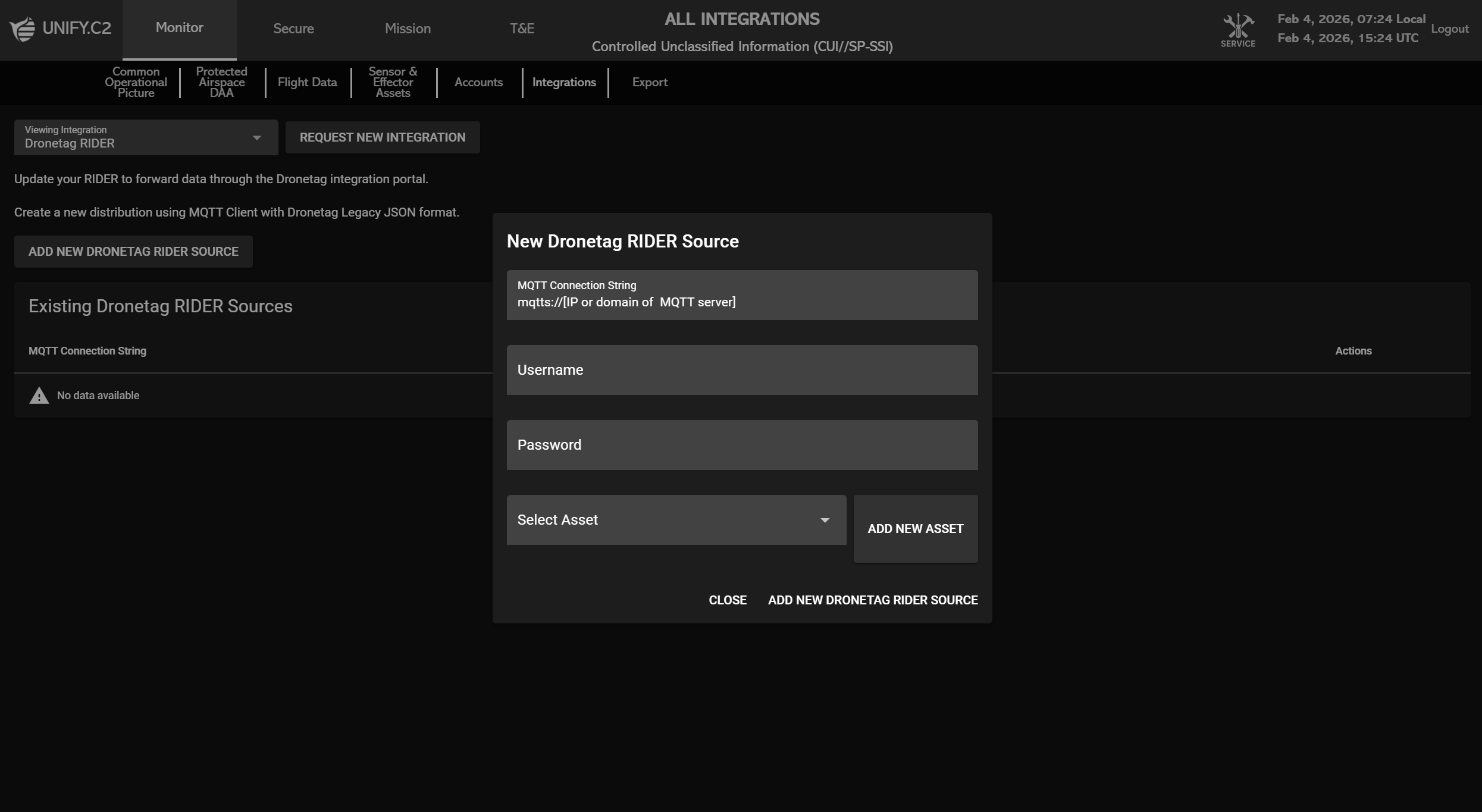This screenshot has height=812, width=1482.
Task: Switch to the Secure tab
Action: pyautogui.click(x=293, y=29)
